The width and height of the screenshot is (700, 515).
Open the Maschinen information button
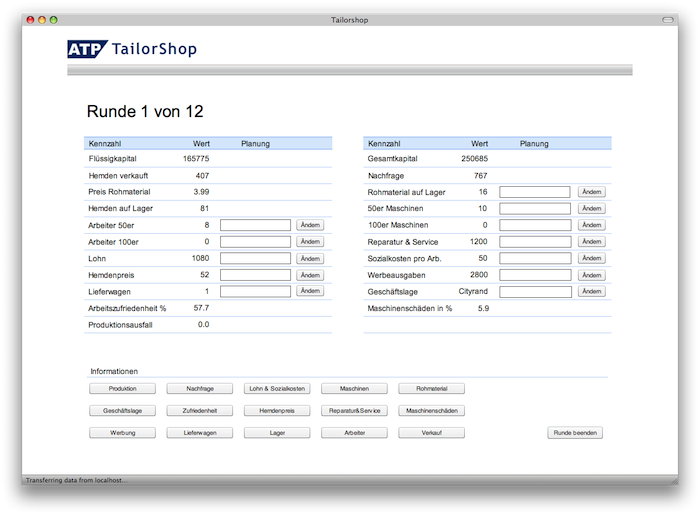(354, 389)
